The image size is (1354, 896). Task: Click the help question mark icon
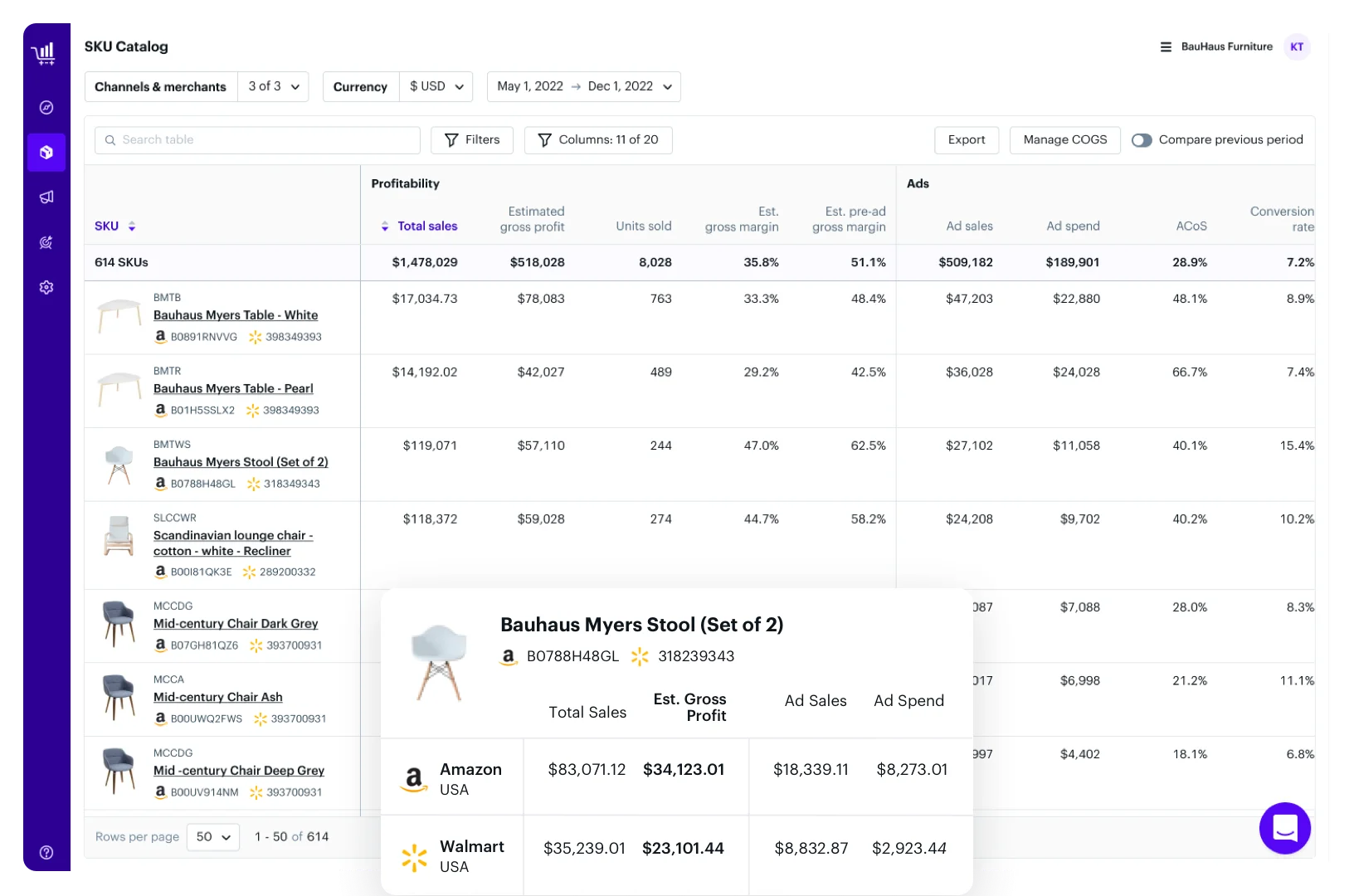(46, 852)
